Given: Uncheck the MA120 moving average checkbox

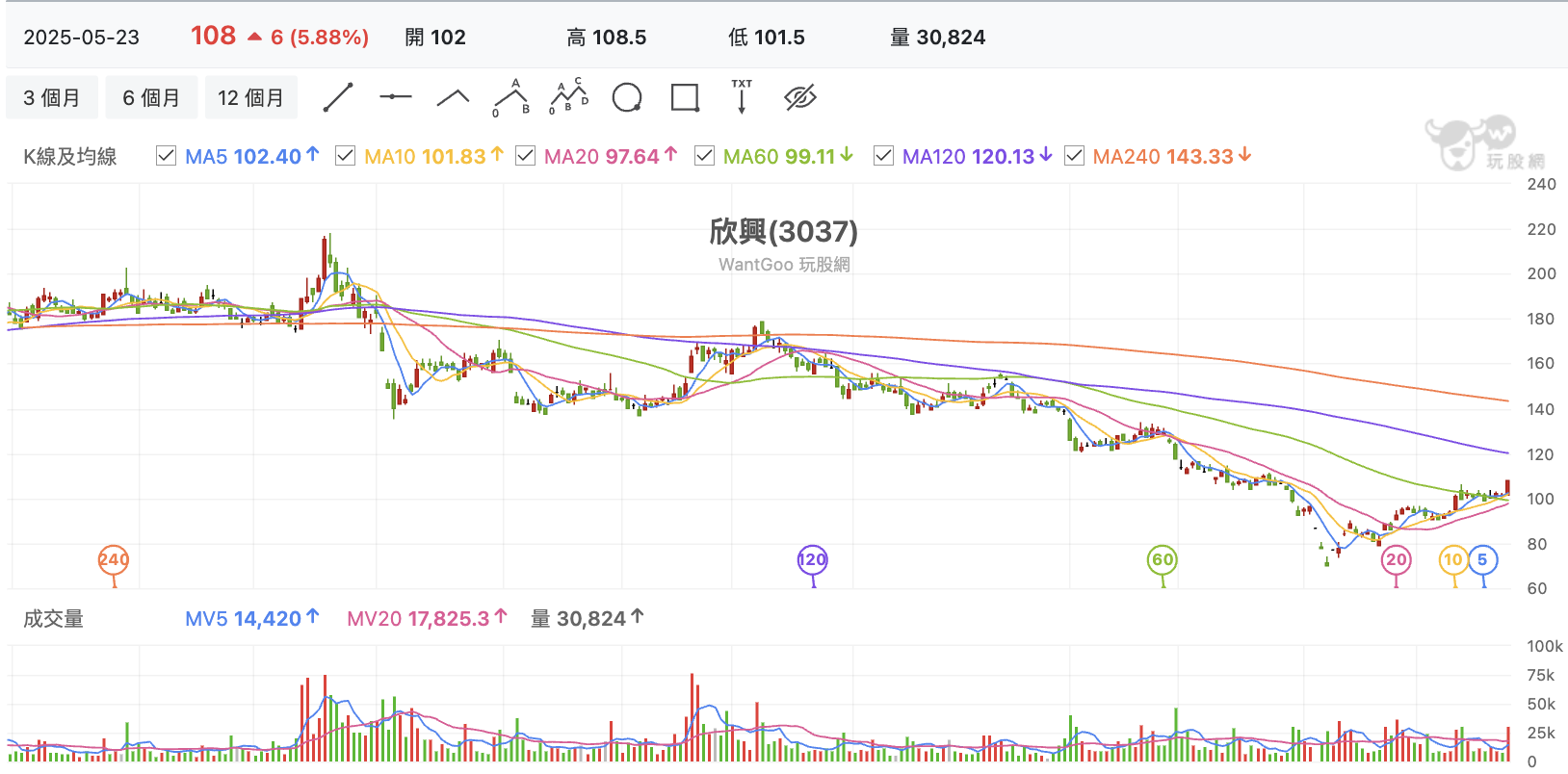Looking at the screenshot, I should click(x=883, y=156).
